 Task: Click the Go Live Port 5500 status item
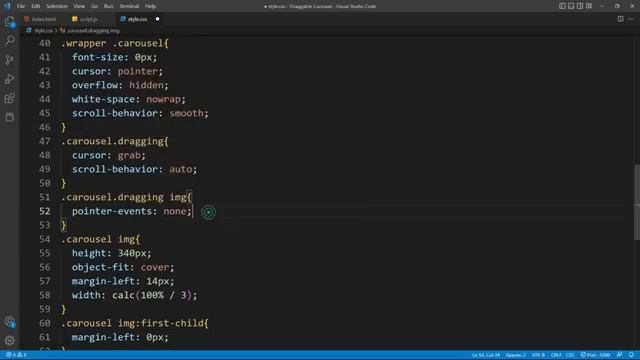596,355
